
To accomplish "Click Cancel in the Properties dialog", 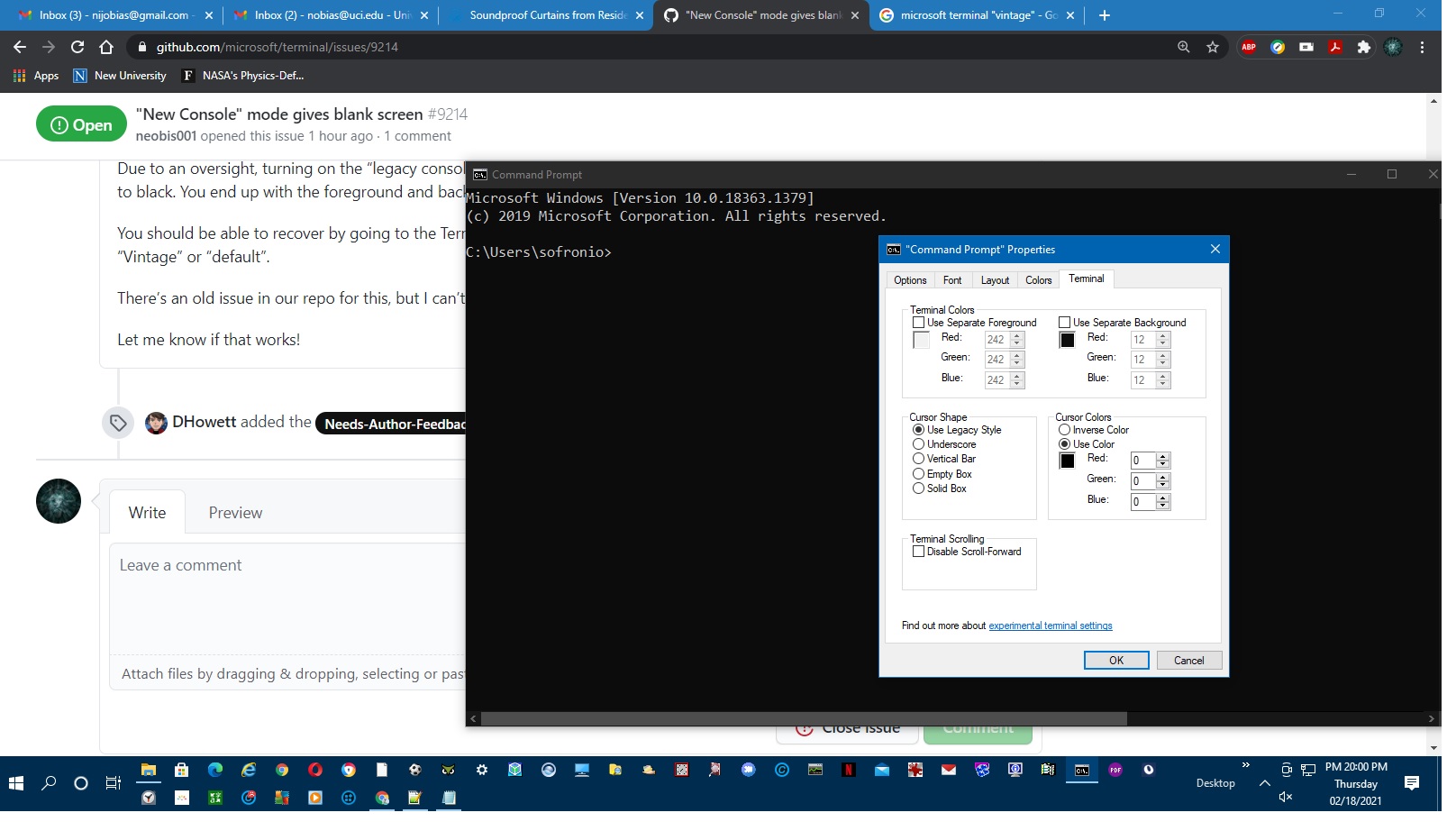I will [x=1189, y=661].
